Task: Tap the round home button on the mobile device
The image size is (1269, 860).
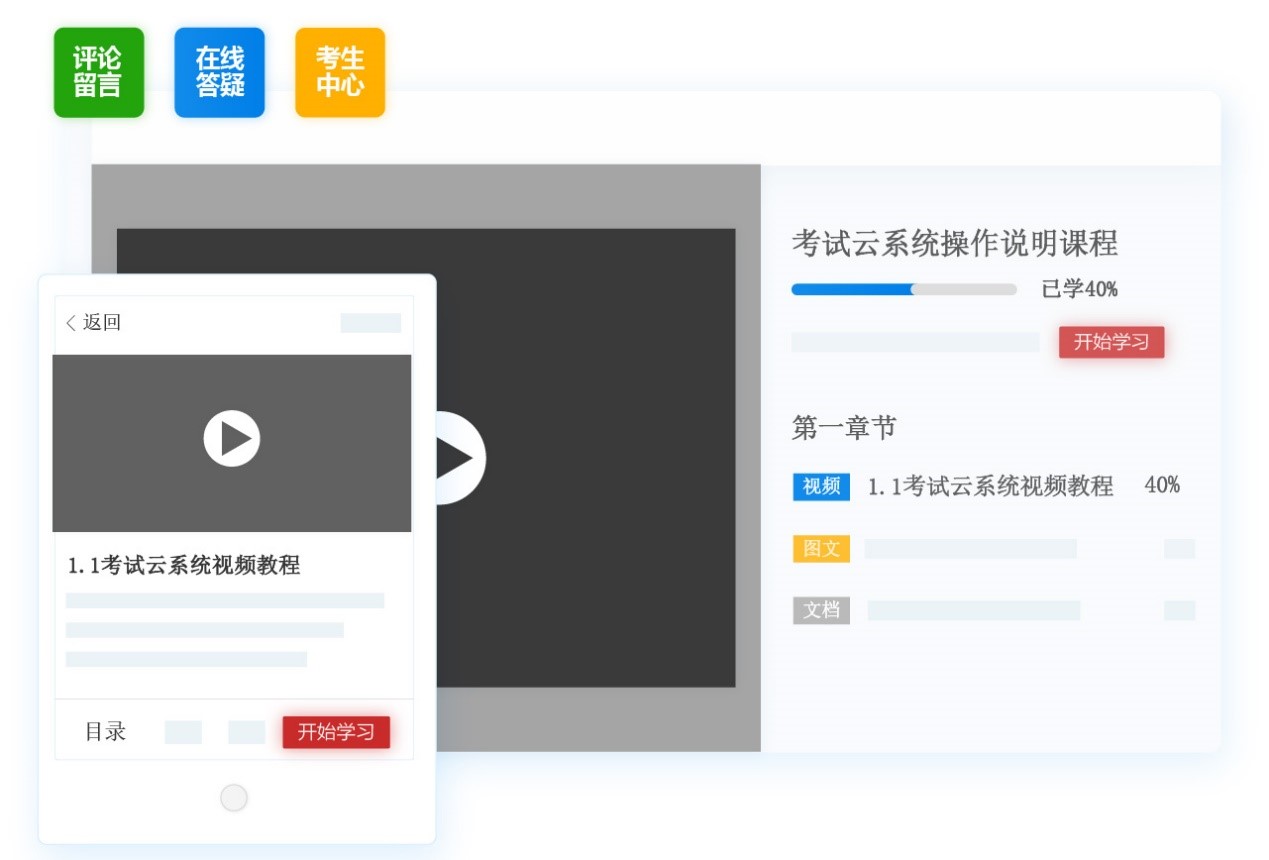Action: (x=234, y=798)
